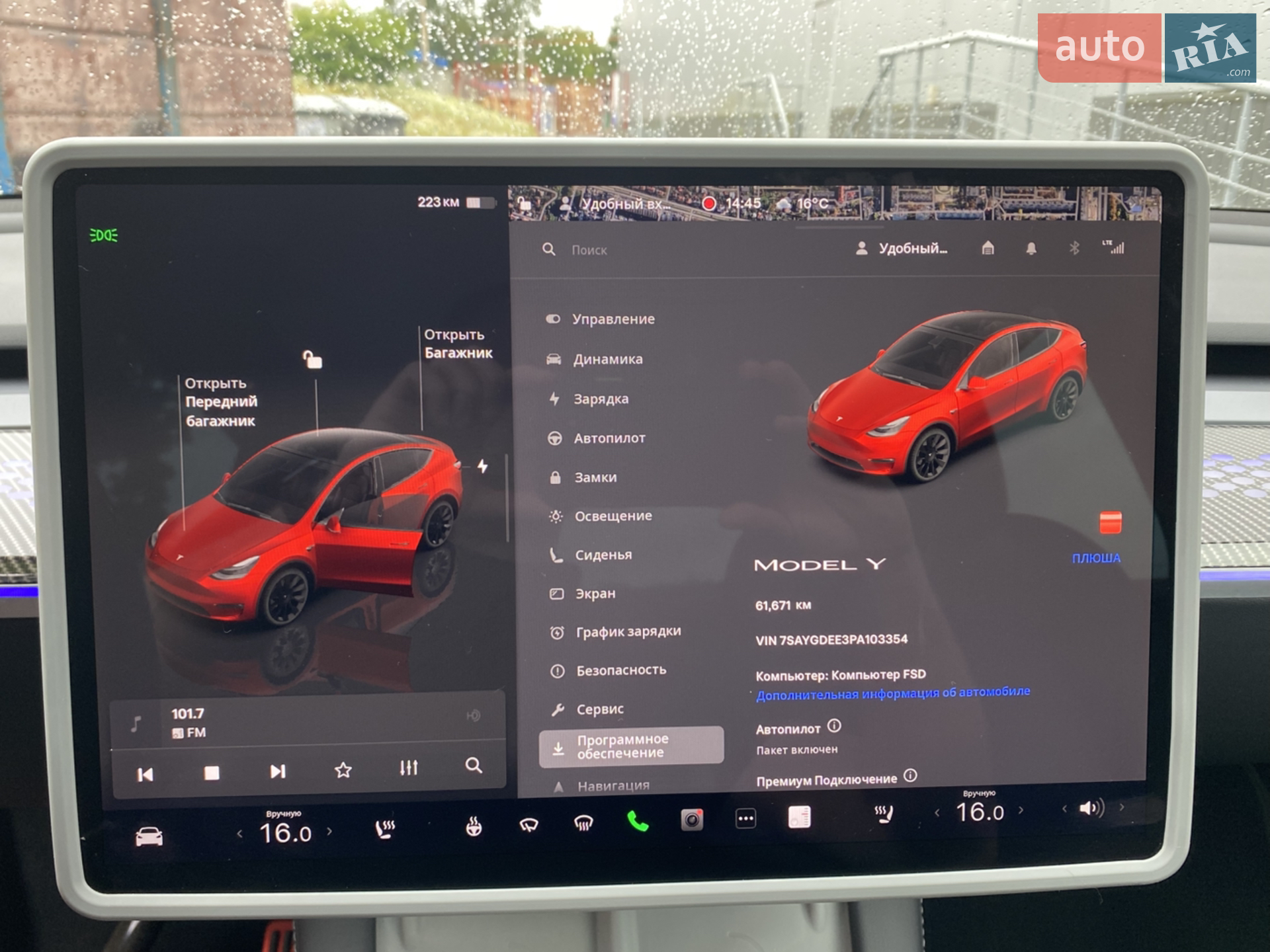1270x952 pixels.
Task: Tap the 16°C weather indicator
Action: point(802,203)
